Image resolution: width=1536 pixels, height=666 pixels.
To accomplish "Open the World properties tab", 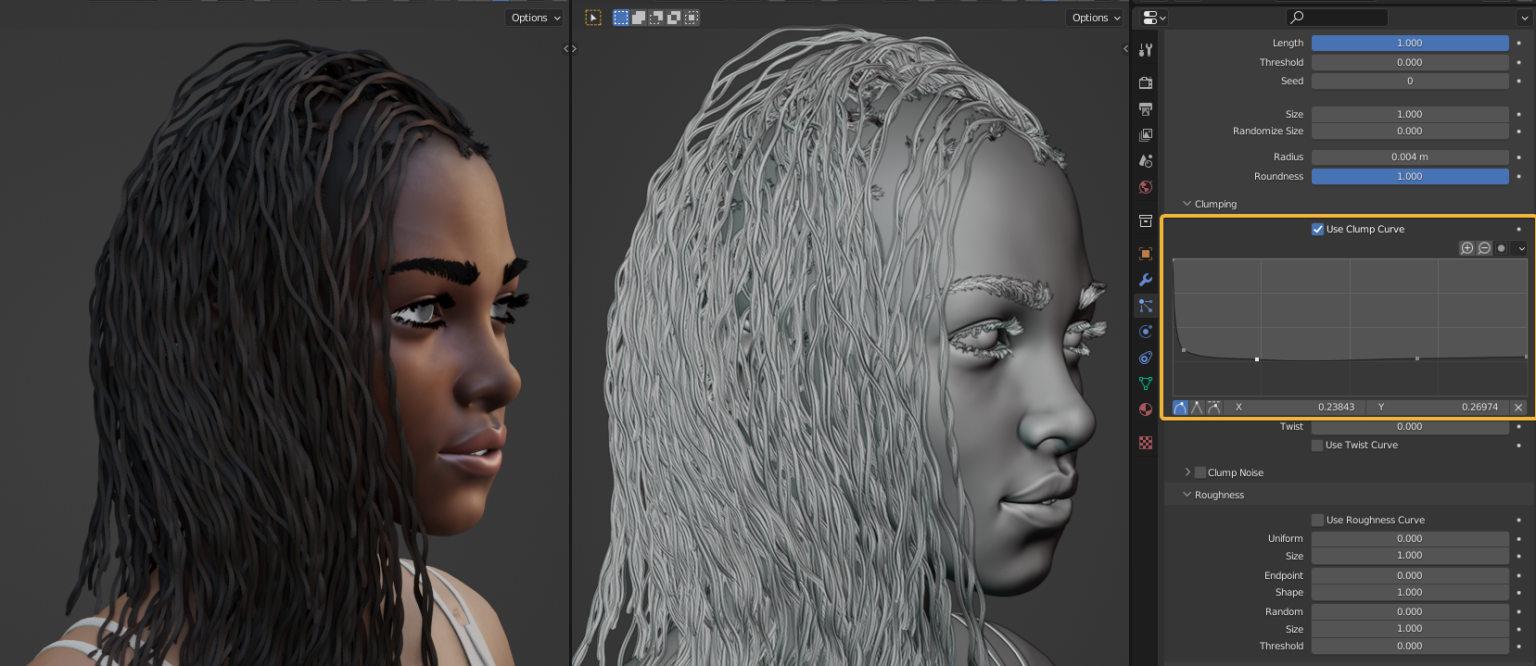I will [1145, 187].
